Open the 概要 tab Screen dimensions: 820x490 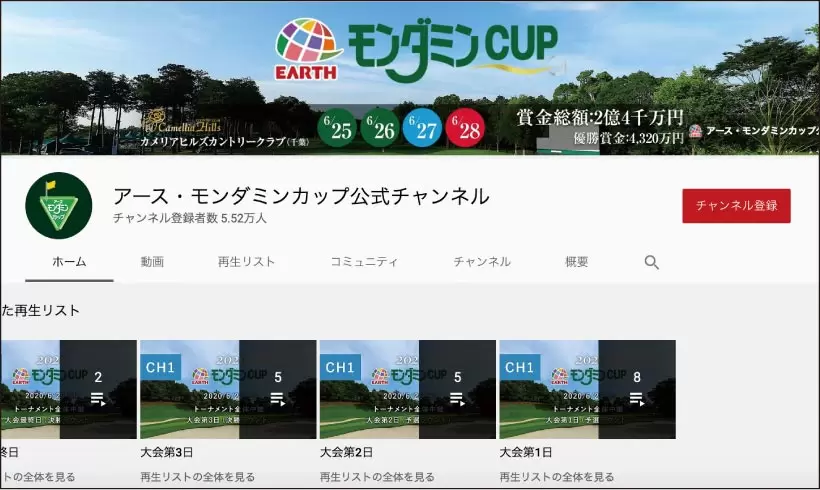pyautogui.click(x=577, y=262)
